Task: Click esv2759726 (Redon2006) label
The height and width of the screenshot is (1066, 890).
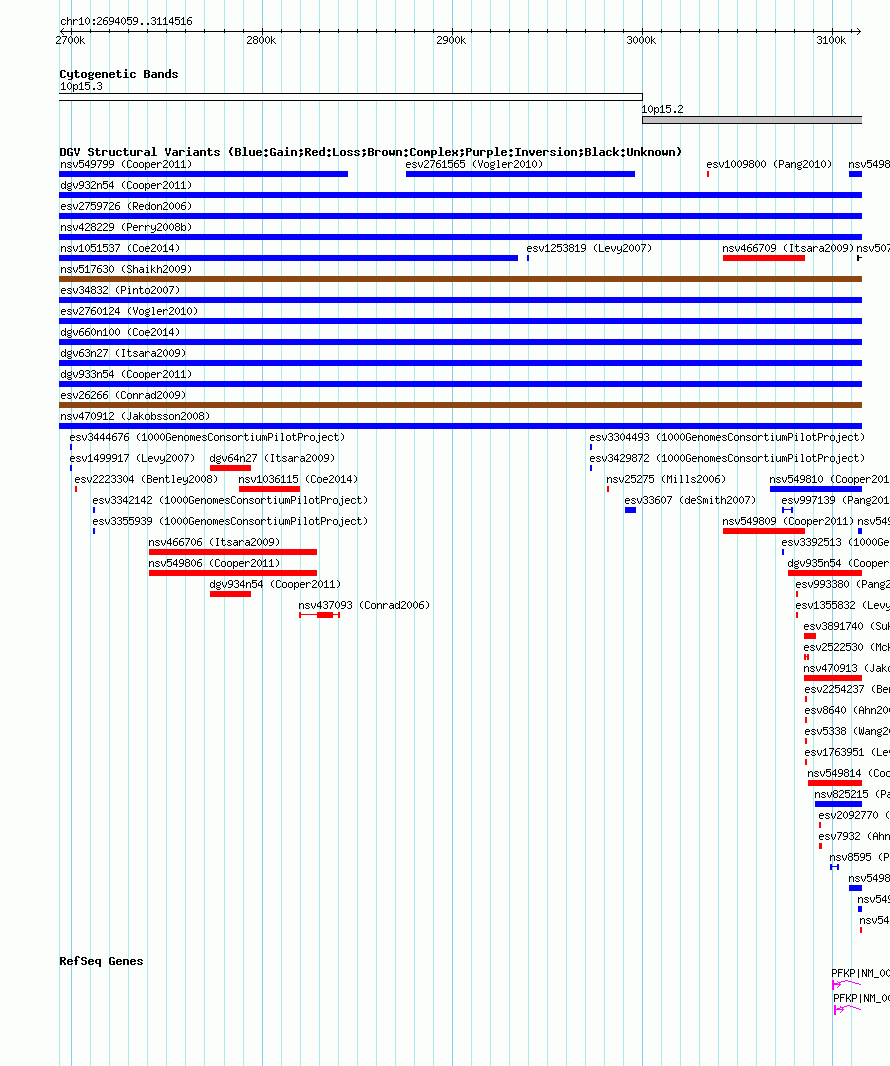Action: [126, 206]
